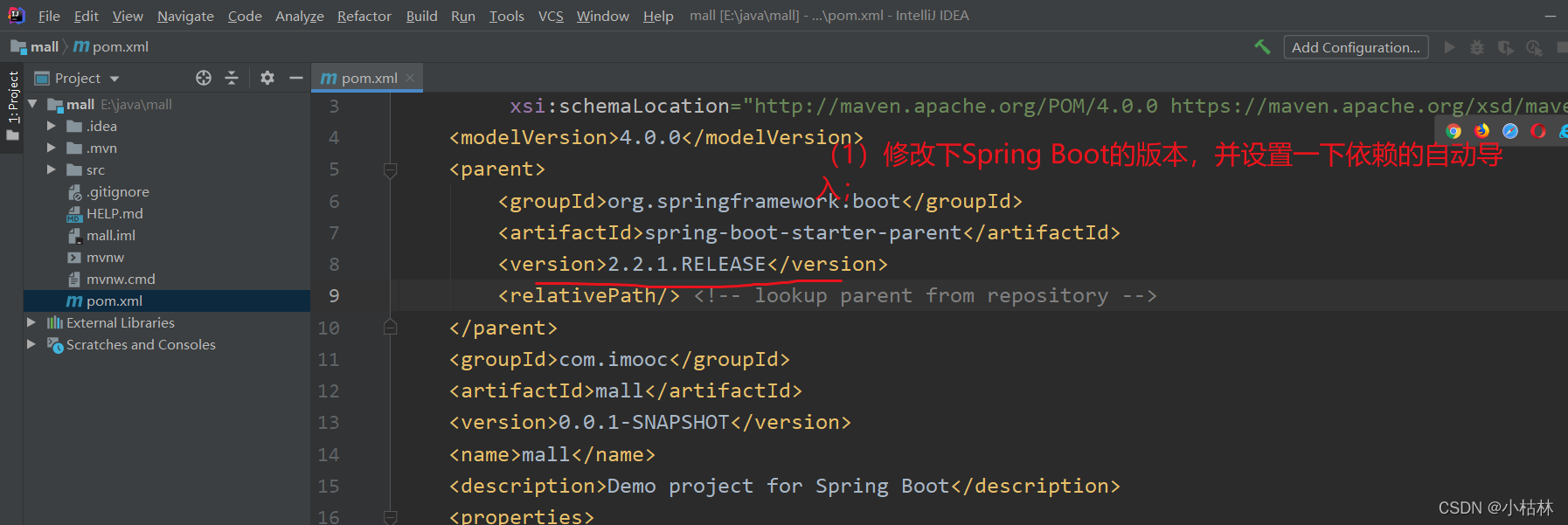The width and height of the screenshot is (1568, 525).
Task: Expand the .idea folder
Action: pyautogui.click(x=51, y=126)
